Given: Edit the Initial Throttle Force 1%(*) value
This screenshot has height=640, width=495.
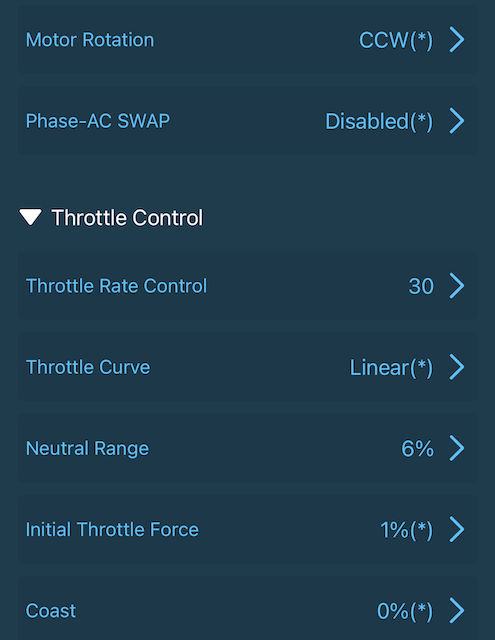Looking at the screenshot, I should tap(406, 530).
